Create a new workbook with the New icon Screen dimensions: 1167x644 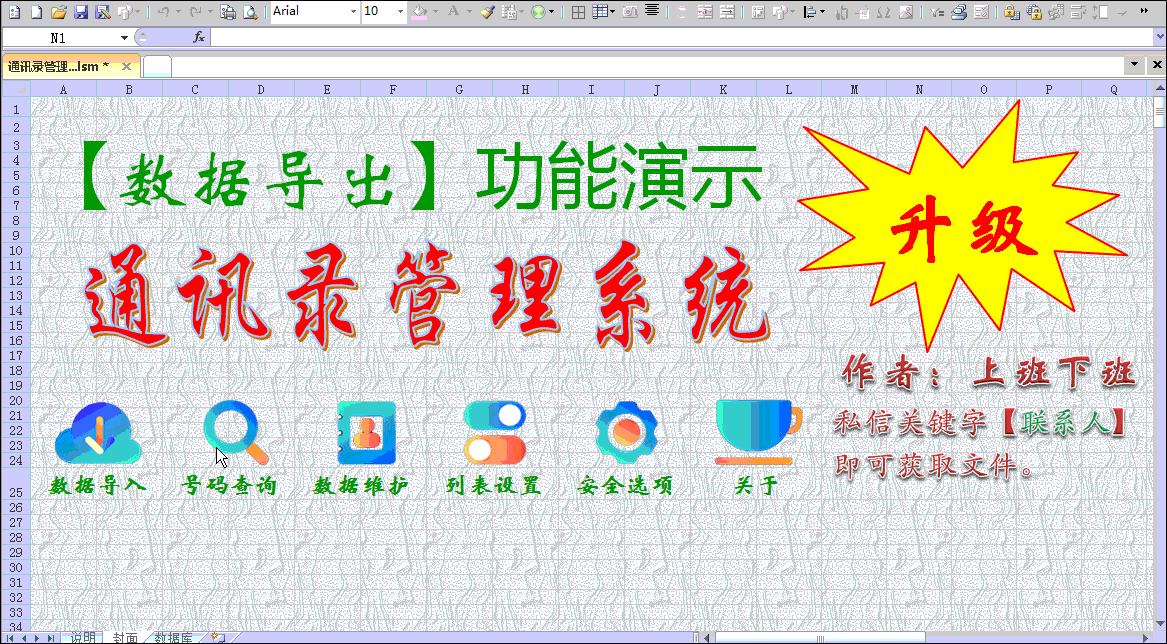pos(36,12)
